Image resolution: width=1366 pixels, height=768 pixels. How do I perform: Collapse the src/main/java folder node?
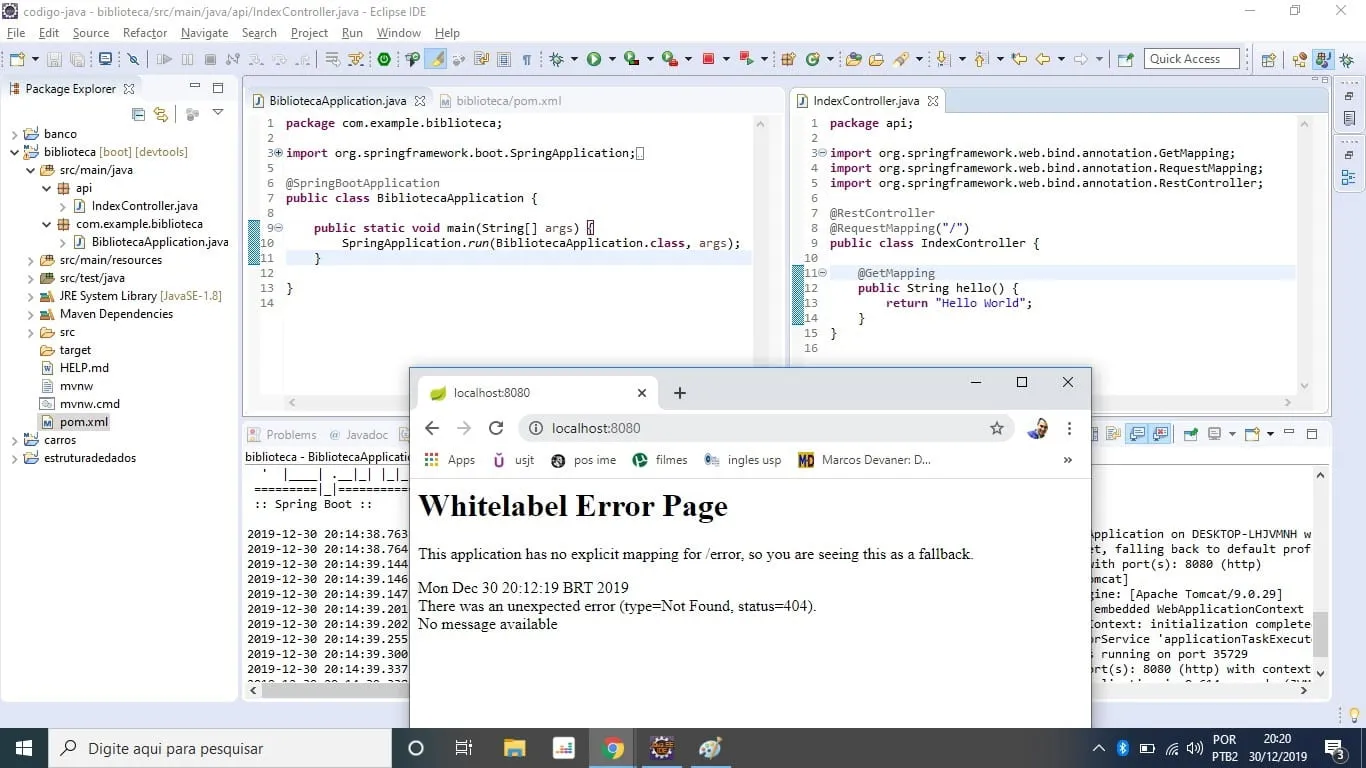[30, 170]
